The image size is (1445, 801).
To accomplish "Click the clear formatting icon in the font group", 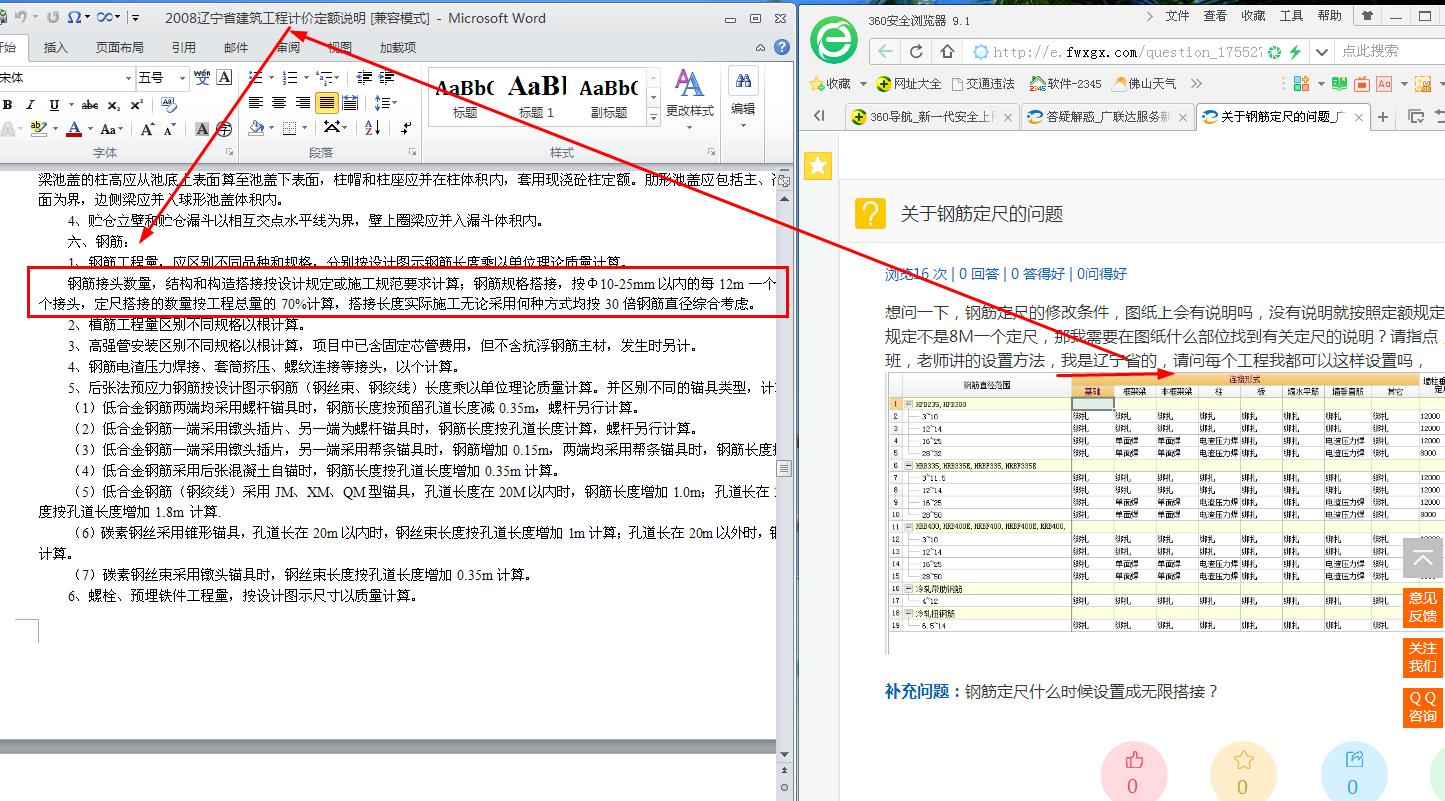I will coord(169,105).
